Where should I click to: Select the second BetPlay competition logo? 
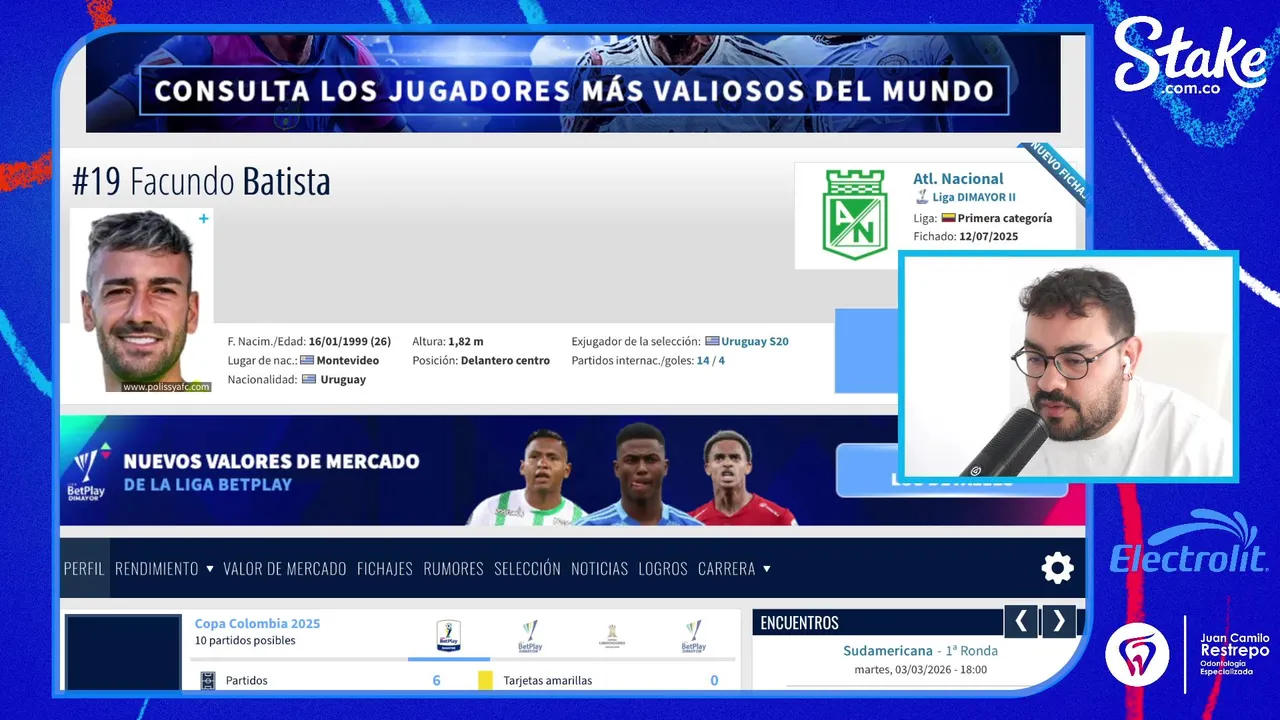[x=530, y=636]
